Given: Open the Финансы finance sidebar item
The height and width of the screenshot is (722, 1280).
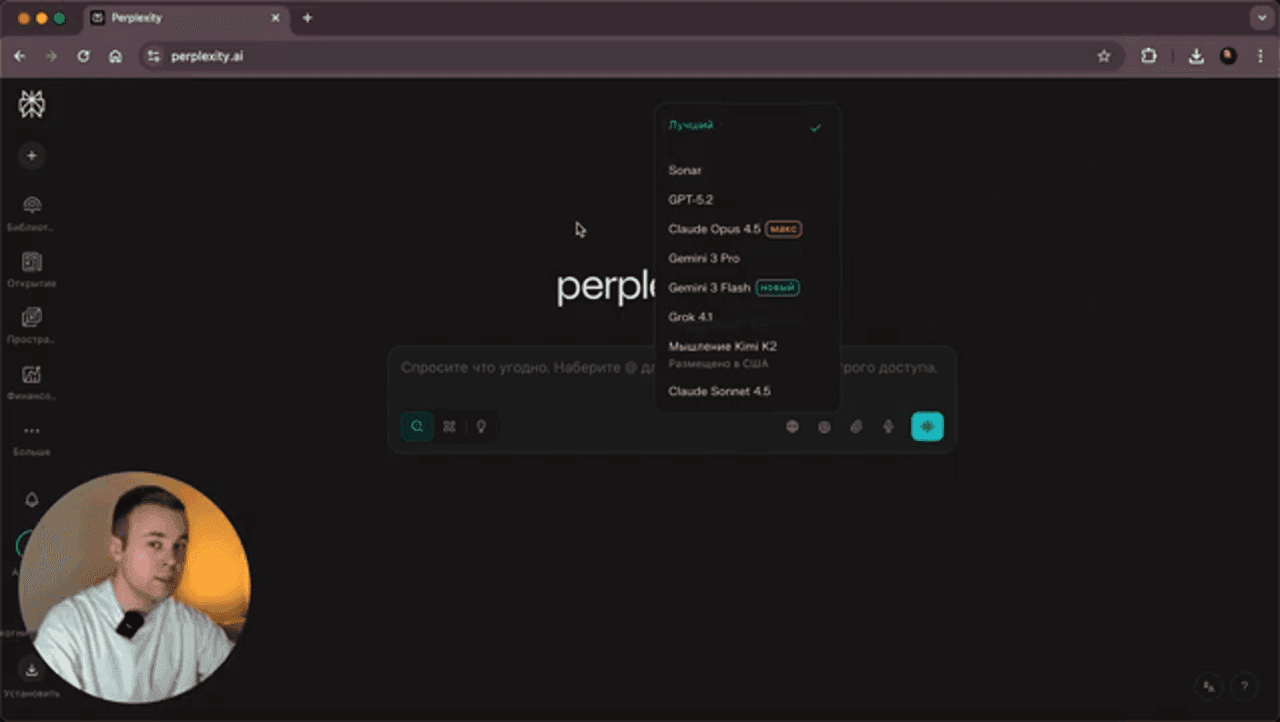Looking at the screenshot, I should 32,382.
